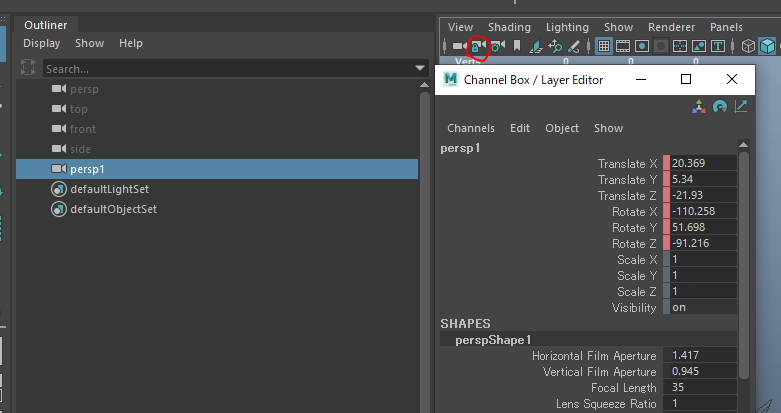Click Channel Box scrollbar up arrow
This screenshot has width=781, height=413.
click(743, 145)
